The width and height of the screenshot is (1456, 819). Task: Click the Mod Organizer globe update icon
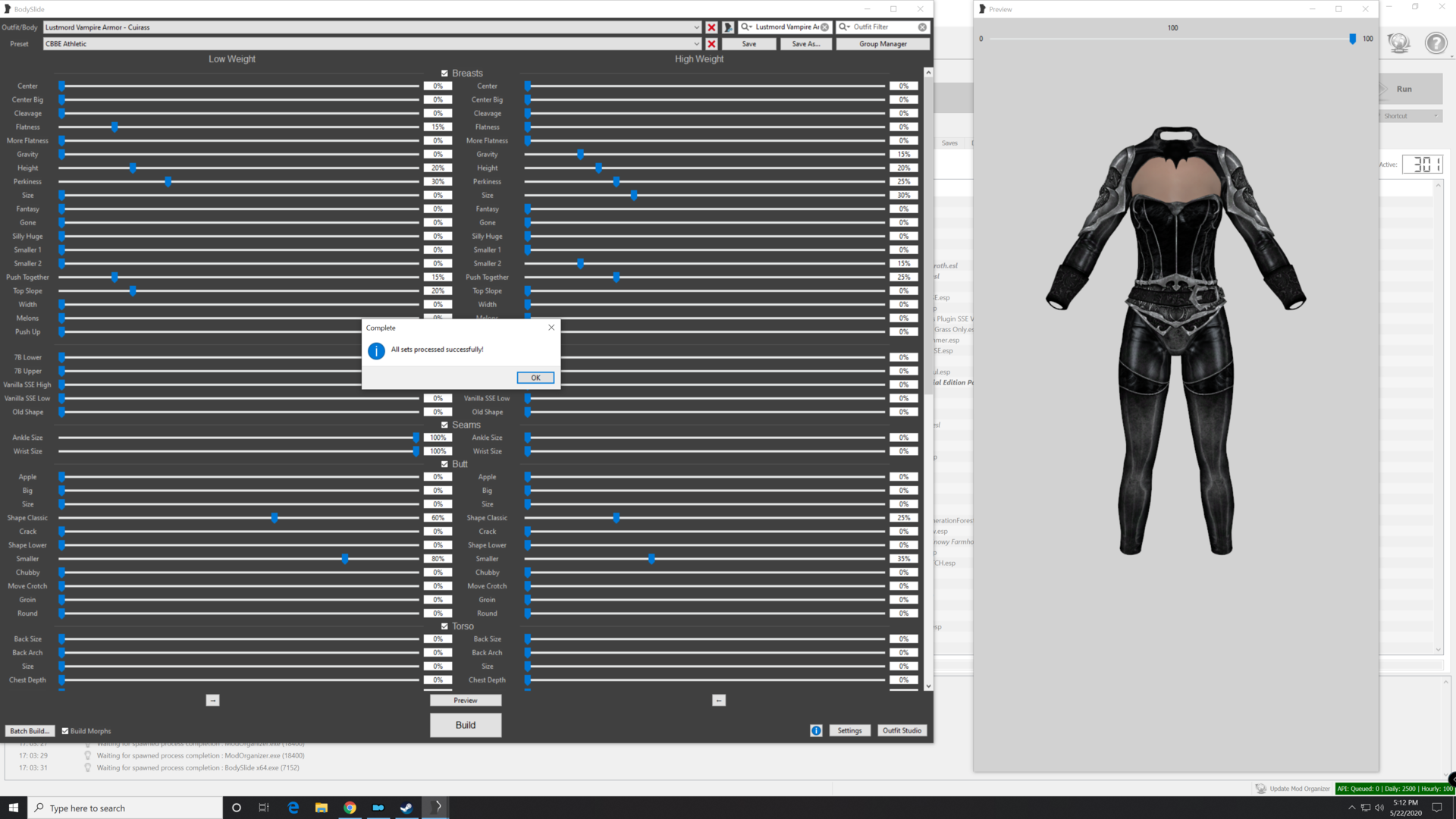(x=1398, y=43)
